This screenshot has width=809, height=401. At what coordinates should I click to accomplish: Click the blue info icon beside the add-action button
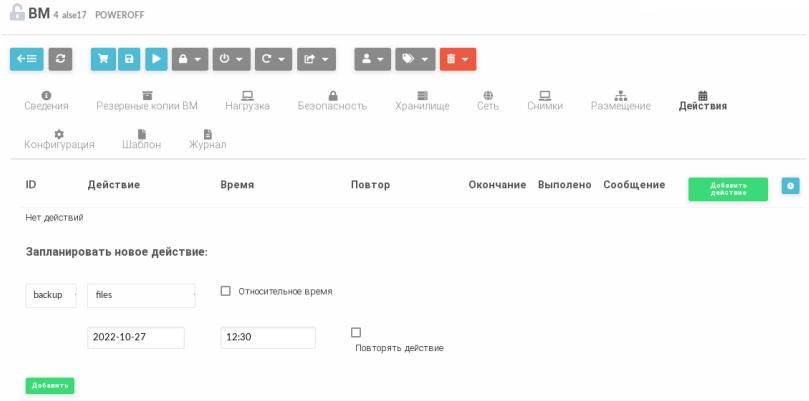pos(790,186)
